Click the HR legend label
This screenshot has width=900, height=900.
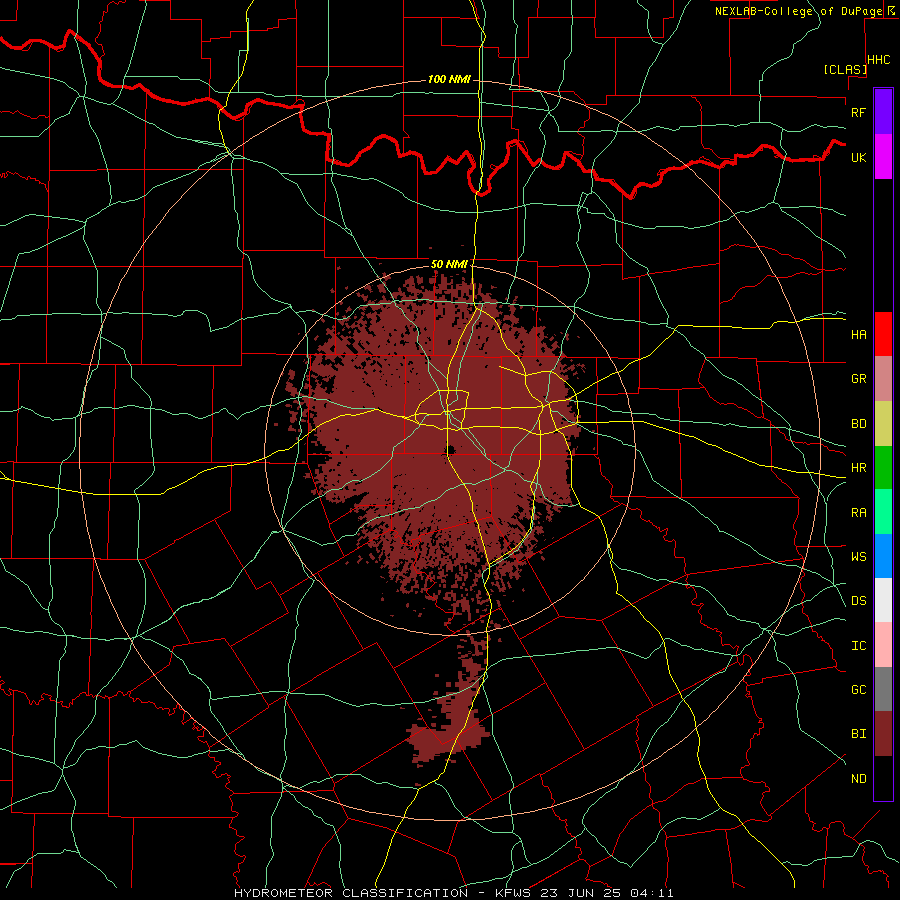click(858, 468)
